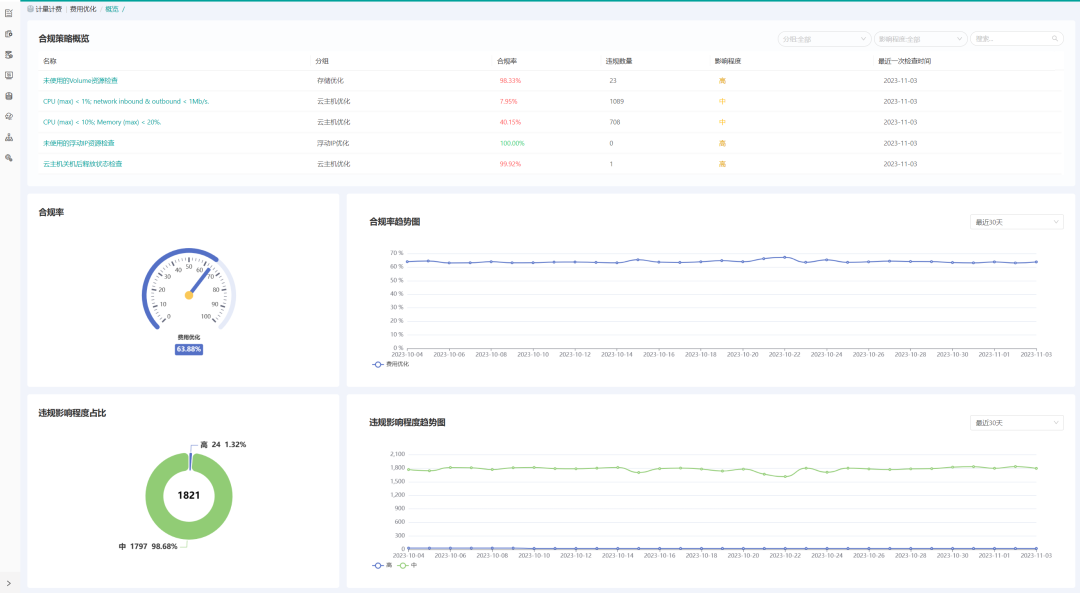Viewport: 1080px width, 593px height.
Task: Open the cloud gauge icon in sidebar
Action: point(9,116)
